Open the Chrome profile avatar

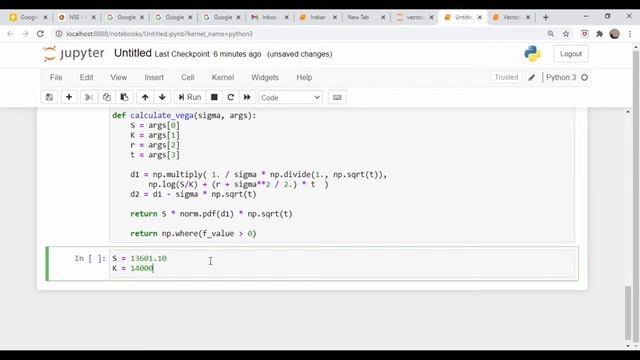(615, 34)
